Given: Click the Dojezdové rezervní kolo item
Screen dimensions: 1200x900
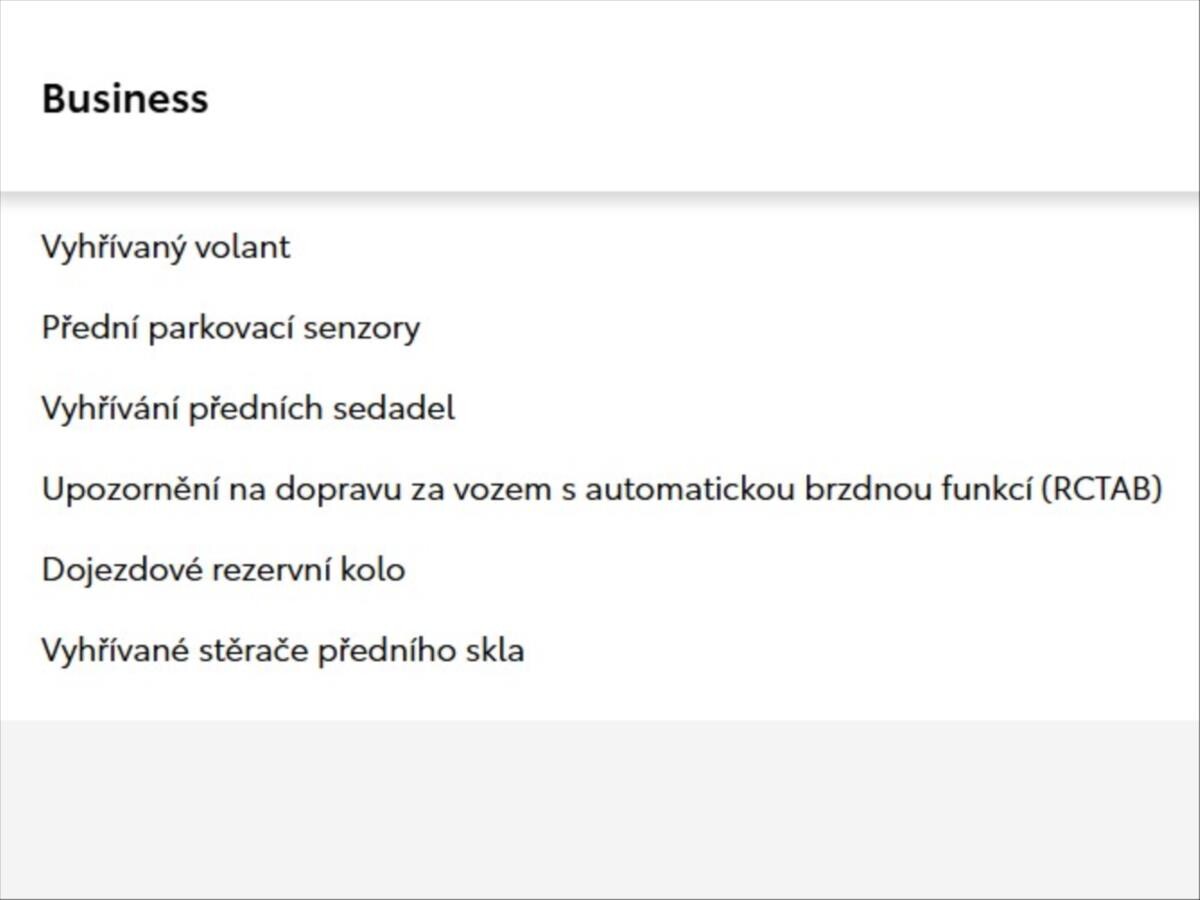Looking at the screenshot, I should pos(223,571).
